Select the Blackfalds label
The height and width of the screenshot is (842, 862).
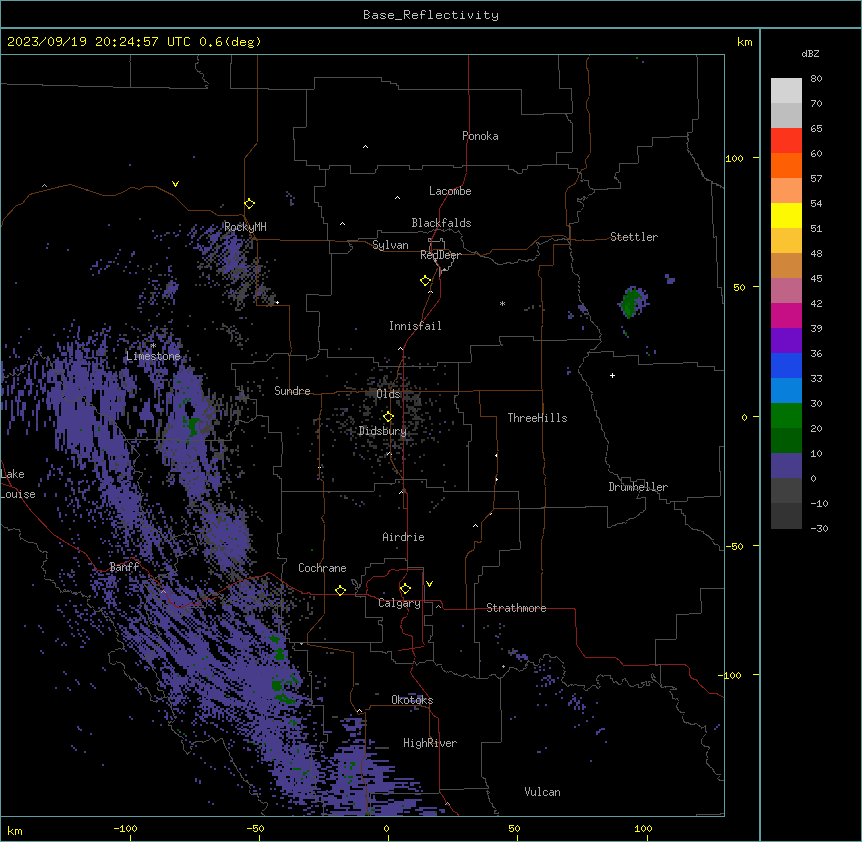tap(441, 223)
